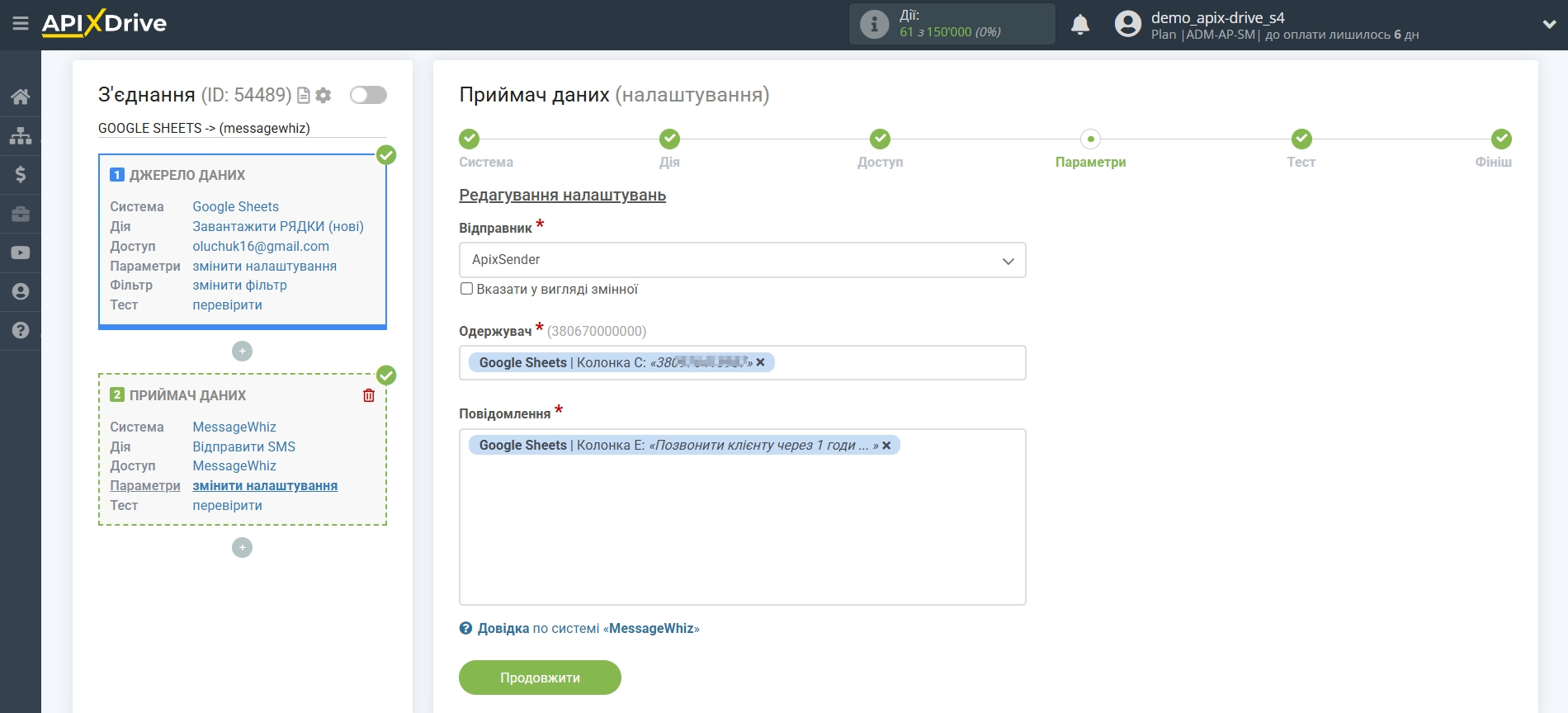This screenshot has width=1568, height=713.
Task: Click the actions info icon
Action: click(x=874, y=24)
